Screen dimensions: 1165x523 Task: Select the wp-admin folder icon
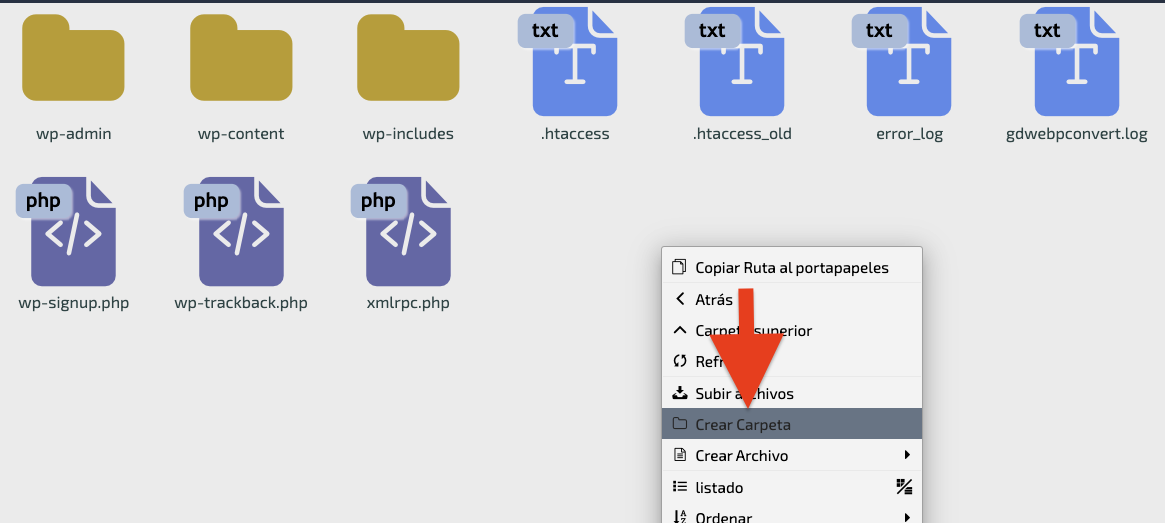[73, 58]
